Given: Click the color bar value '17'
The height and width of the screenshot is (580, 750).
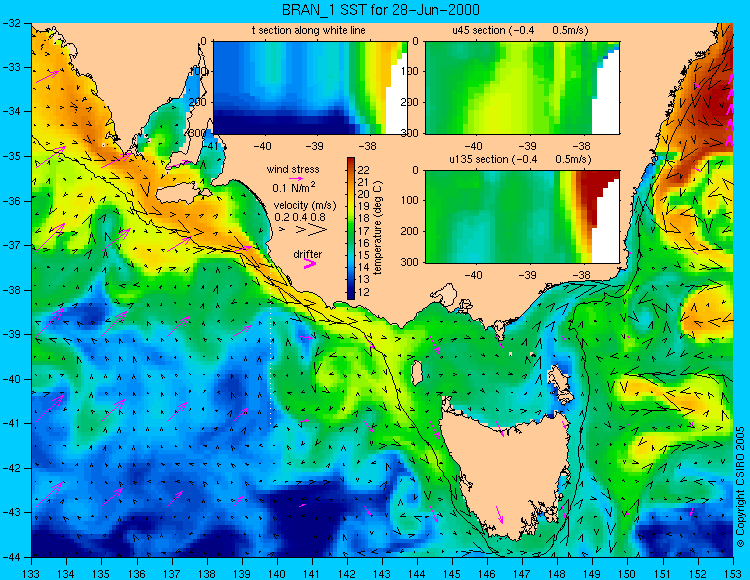Looking at the screenshot, I should 364,231.
